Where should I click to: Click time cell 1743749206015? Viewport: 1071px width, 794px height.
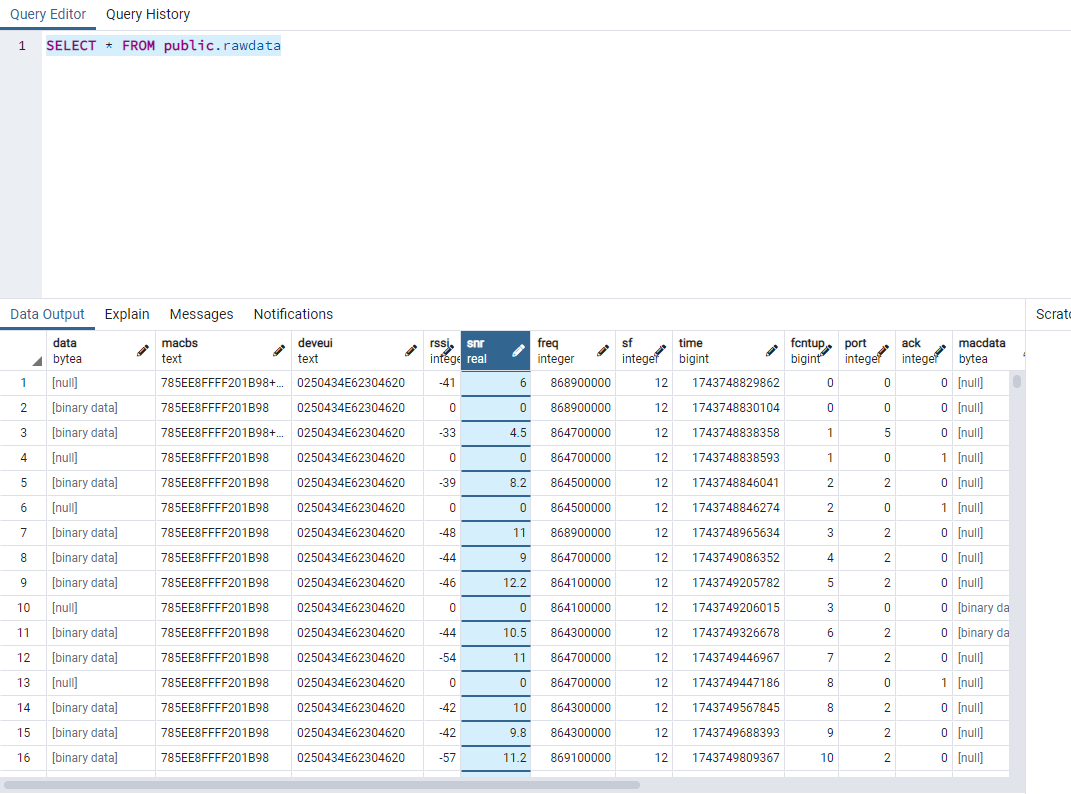tap(728, 607)
